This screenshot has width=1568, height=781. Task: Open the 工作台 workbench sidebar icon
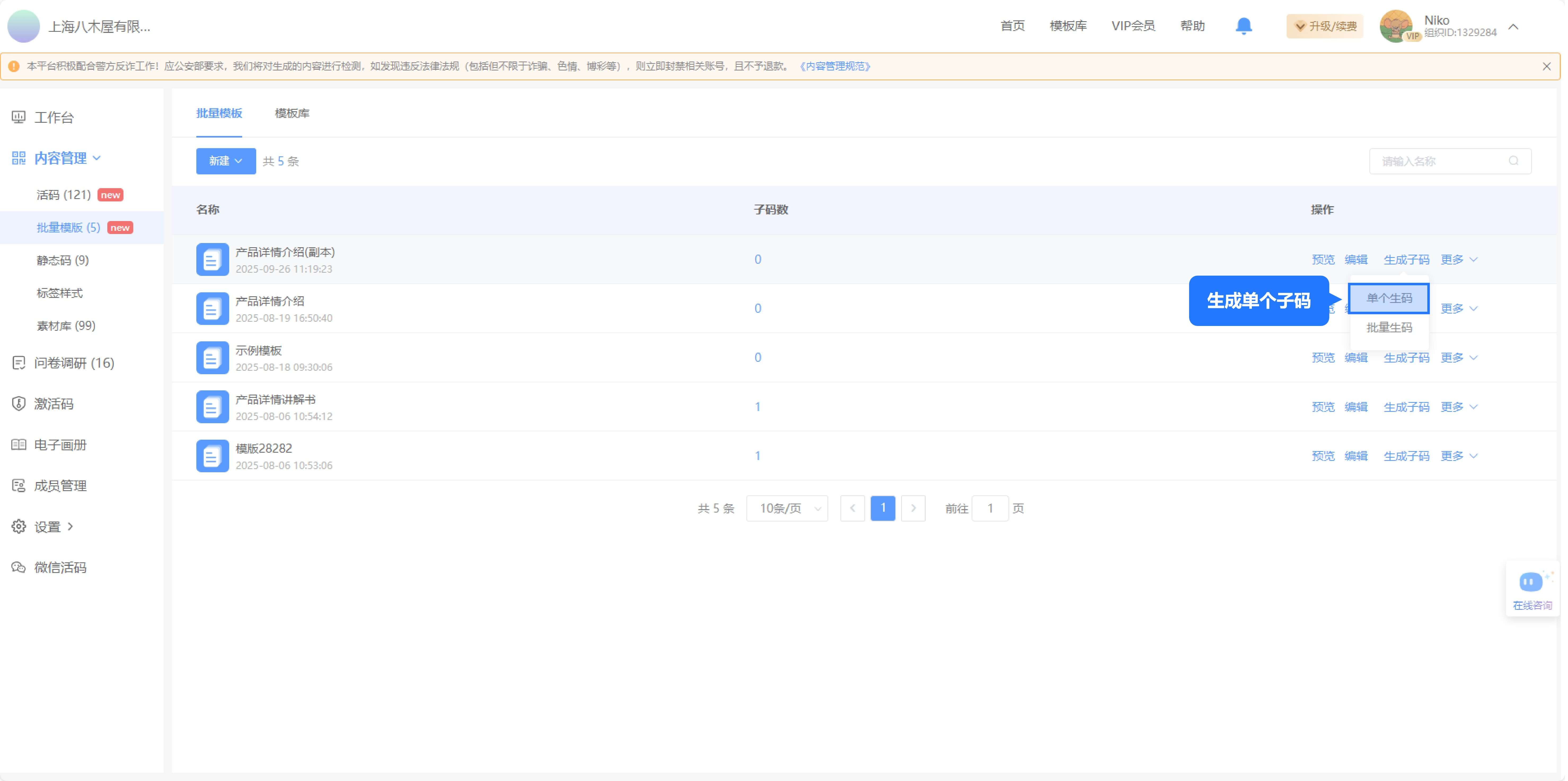pyautogui.click(x=18, y=117)
